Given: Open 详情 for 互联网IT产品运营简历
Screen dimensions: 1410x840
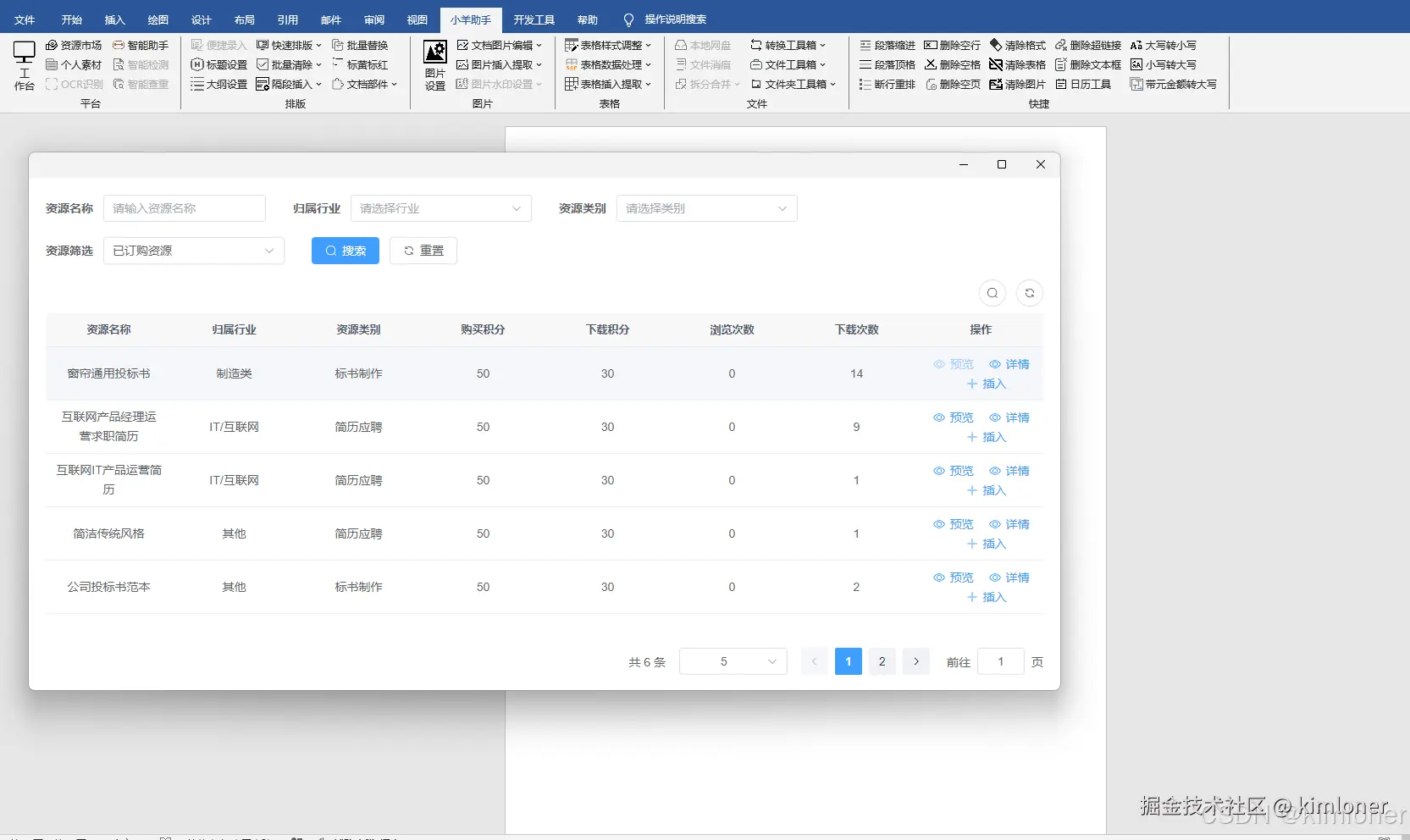Looking at the screenshot, I should pyautogui.click(x=1009, y=471).
